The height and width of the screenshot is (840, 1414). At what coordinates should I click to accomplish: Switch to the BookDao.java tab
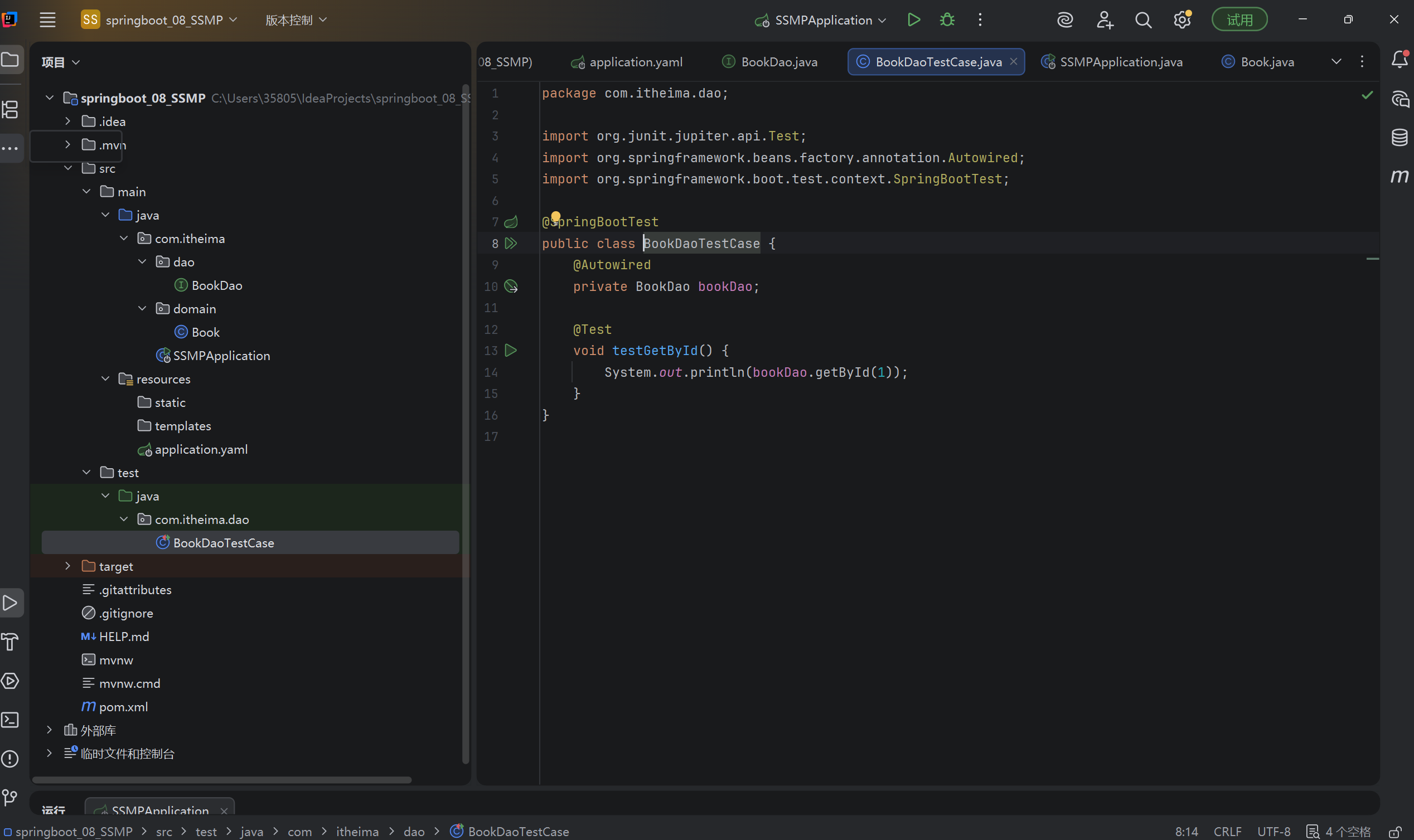pyautogui.click(x=778, y=62)
